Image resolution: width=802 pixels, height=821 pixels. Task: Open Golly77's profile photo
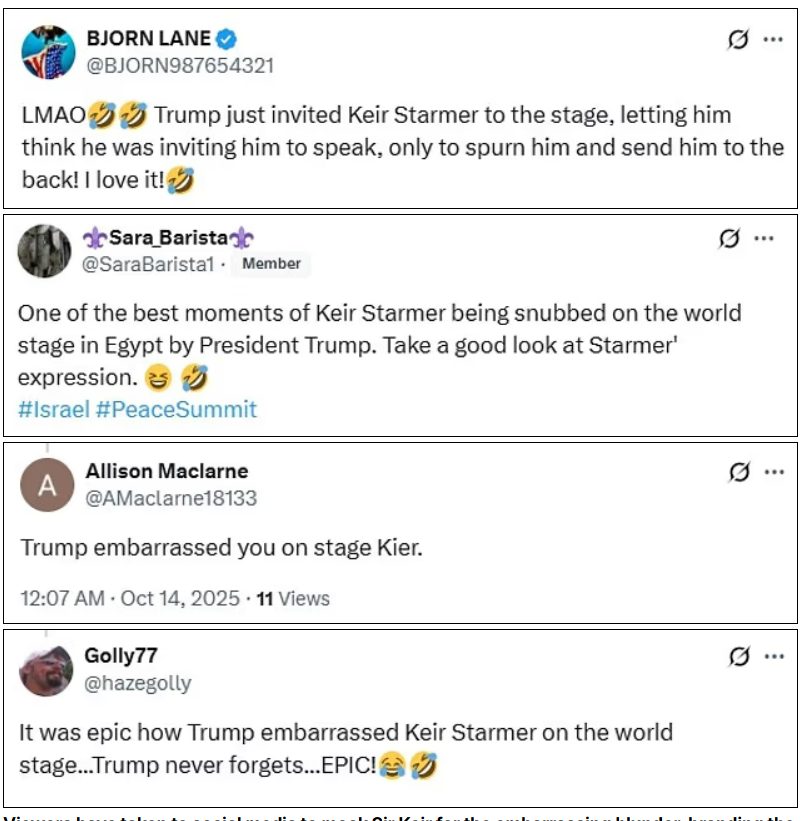tap(47, 670)
